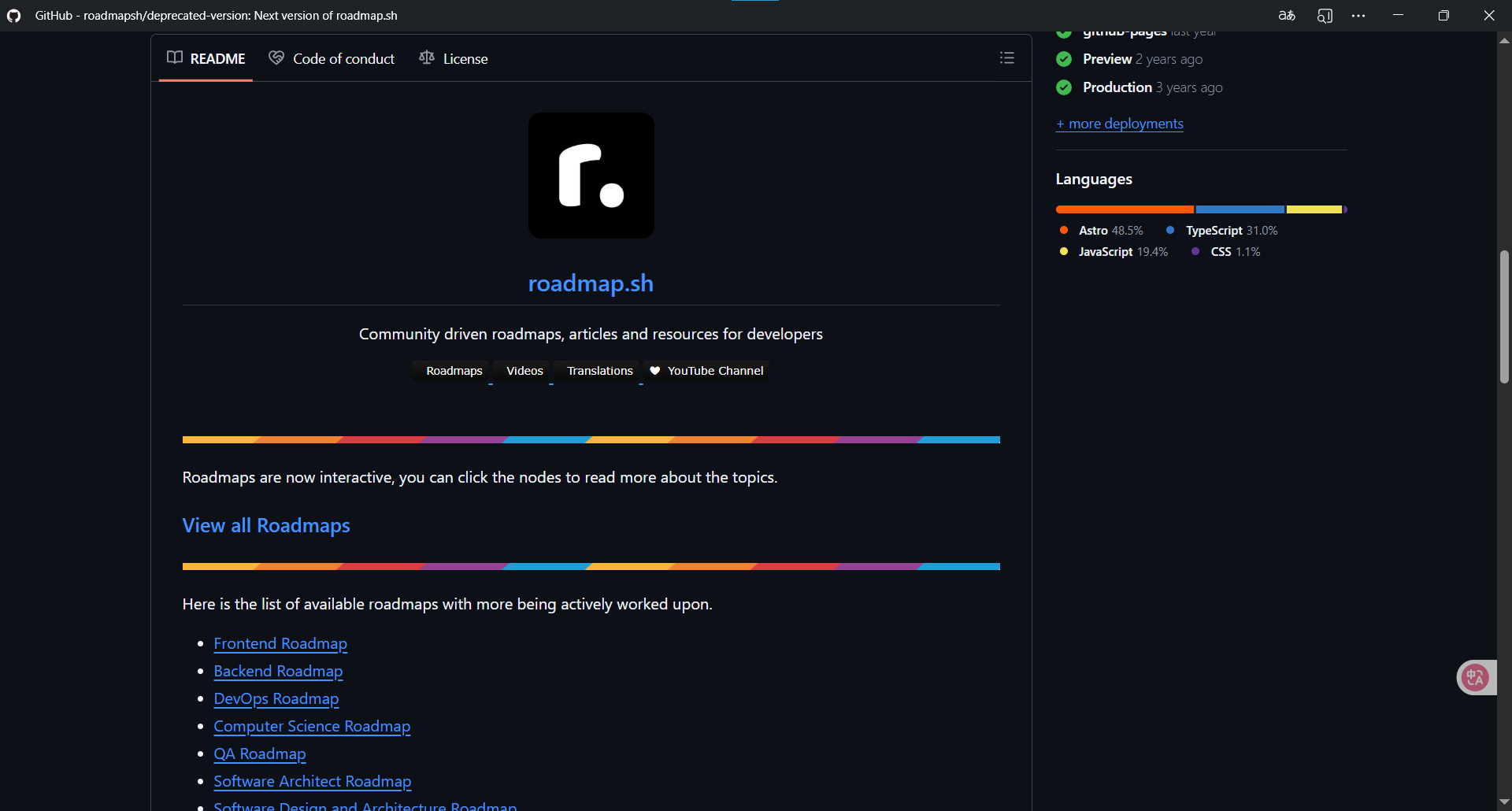Click the heart icon on YouTube Channel badge

[x=654, y=371]
